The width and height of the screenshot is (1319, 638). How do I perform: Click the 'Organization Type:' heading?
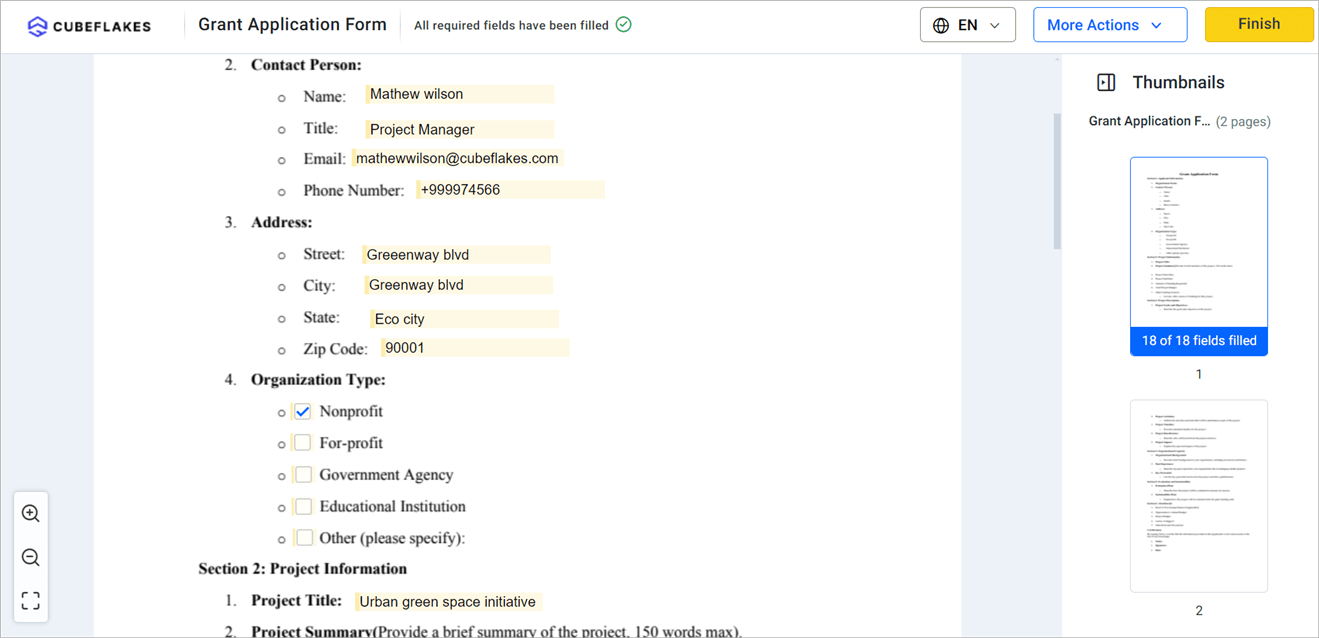(x=318, y=380)
